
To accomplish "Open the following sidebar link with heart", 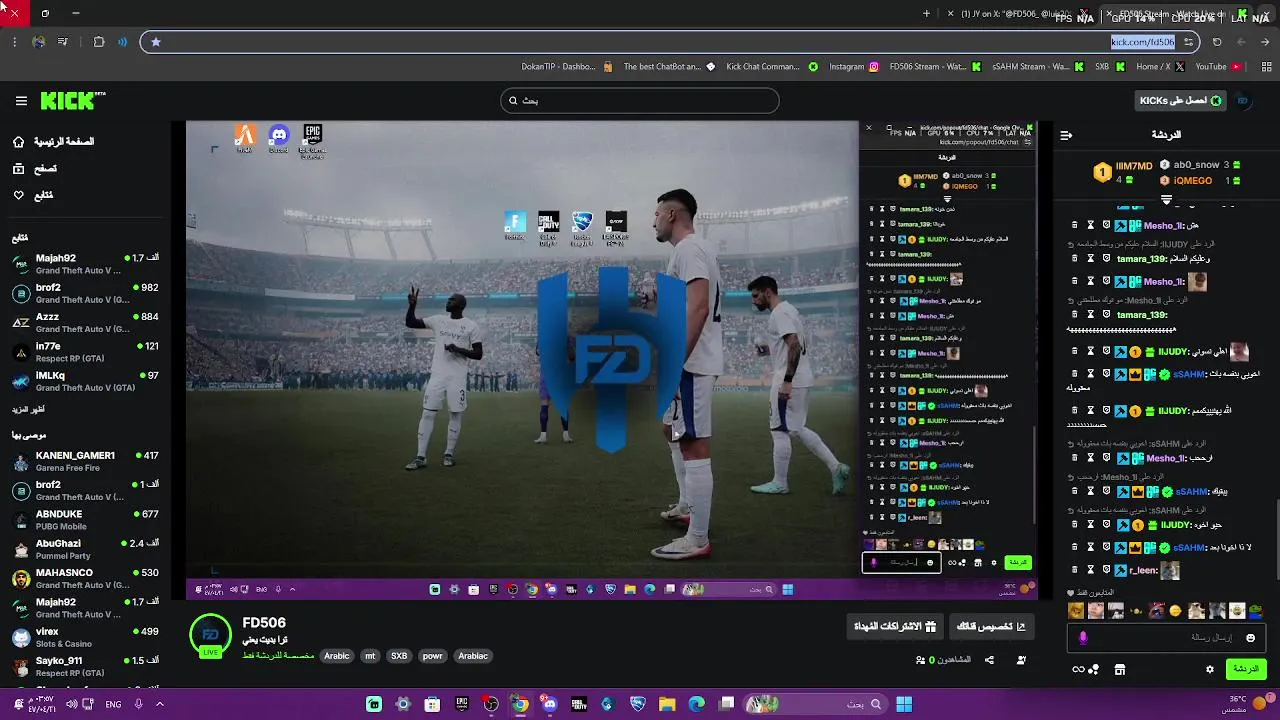I will 34,195.
